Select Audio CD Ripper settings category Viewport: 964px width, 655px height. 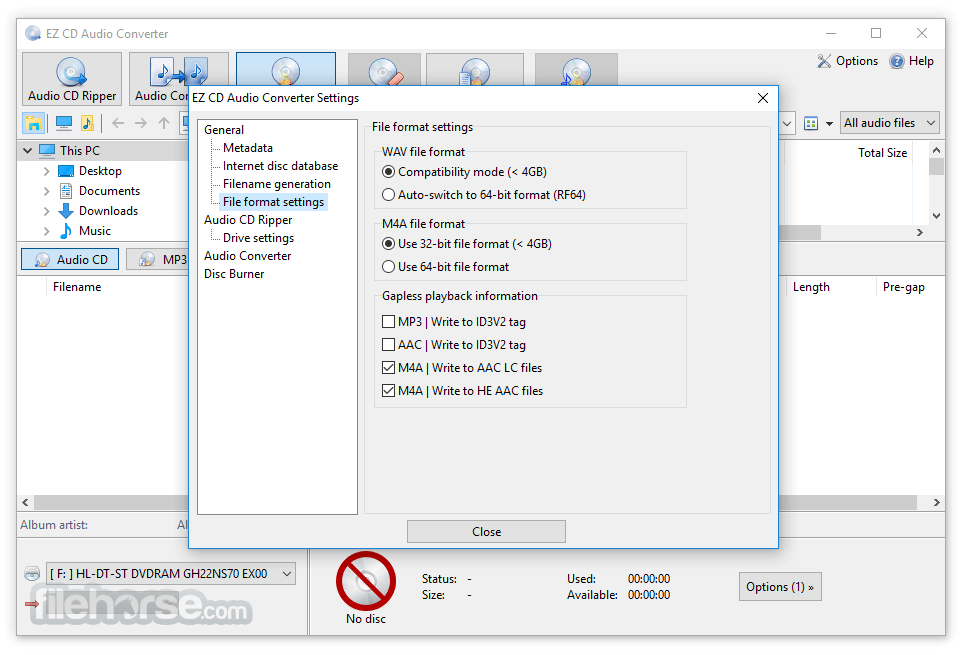pyautogui.click(x=248, y=220)
